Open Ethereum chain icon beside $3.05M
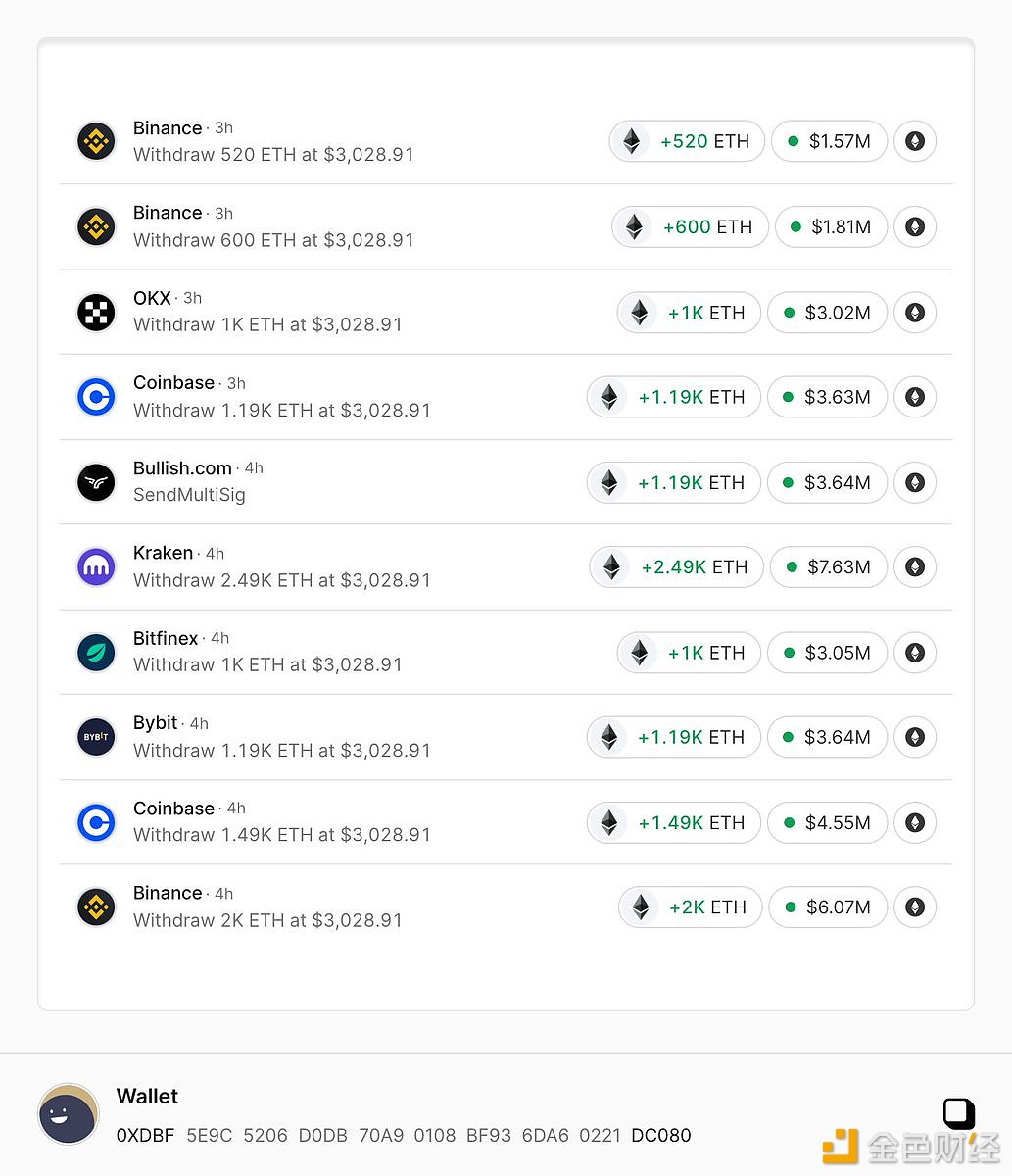Screen dimensions: 1012x1176 click(x=915, y=653)
